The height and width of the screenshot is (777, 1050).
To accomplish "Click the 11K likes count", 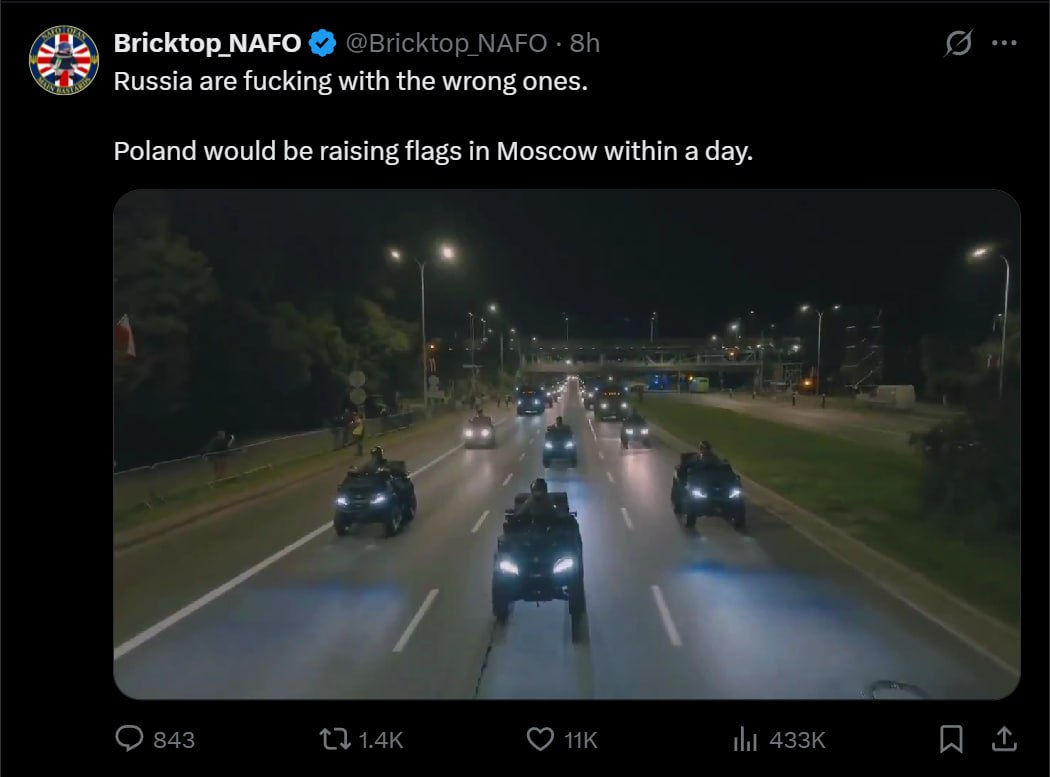I will pos(580,740).
